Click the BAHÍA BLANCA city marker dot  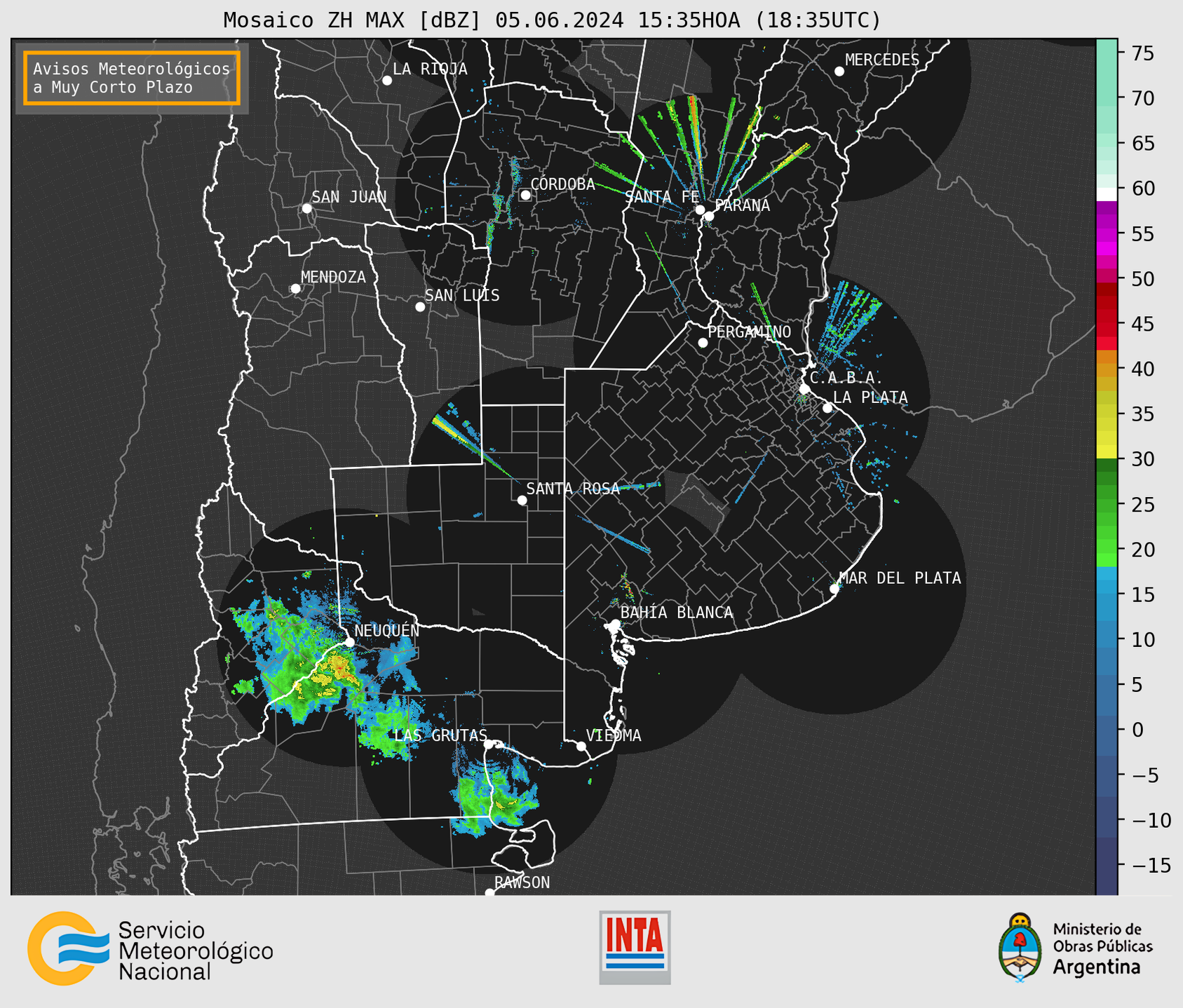615,624
